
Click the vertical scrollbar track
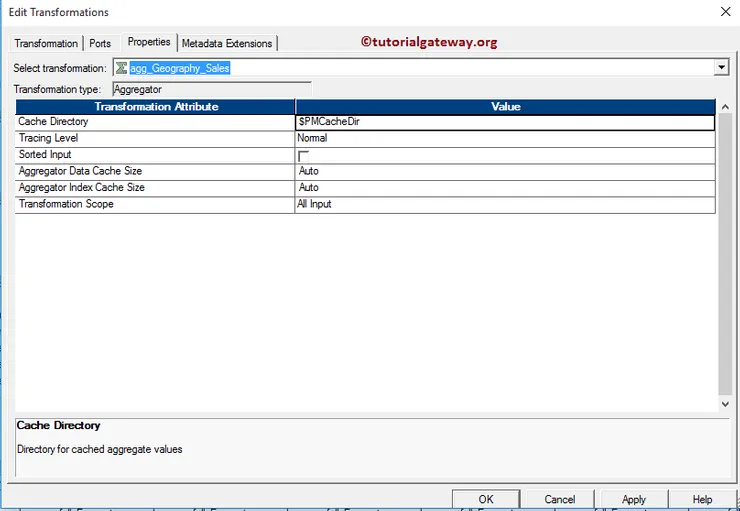[x=725, y=255]
